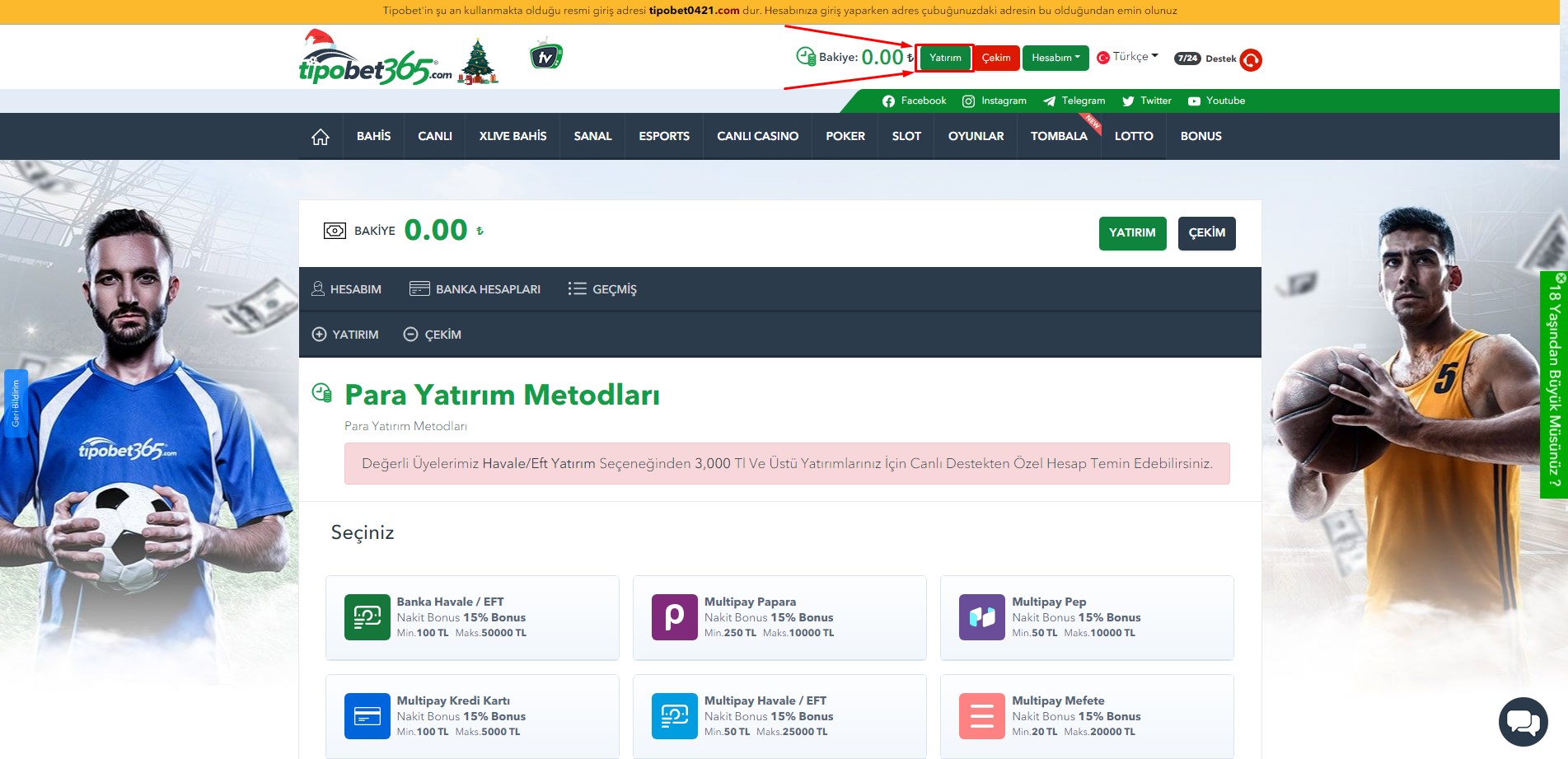Select Banka Havale / EFT payment method
Screen dimensions: 1568x759
pos(472,617)
